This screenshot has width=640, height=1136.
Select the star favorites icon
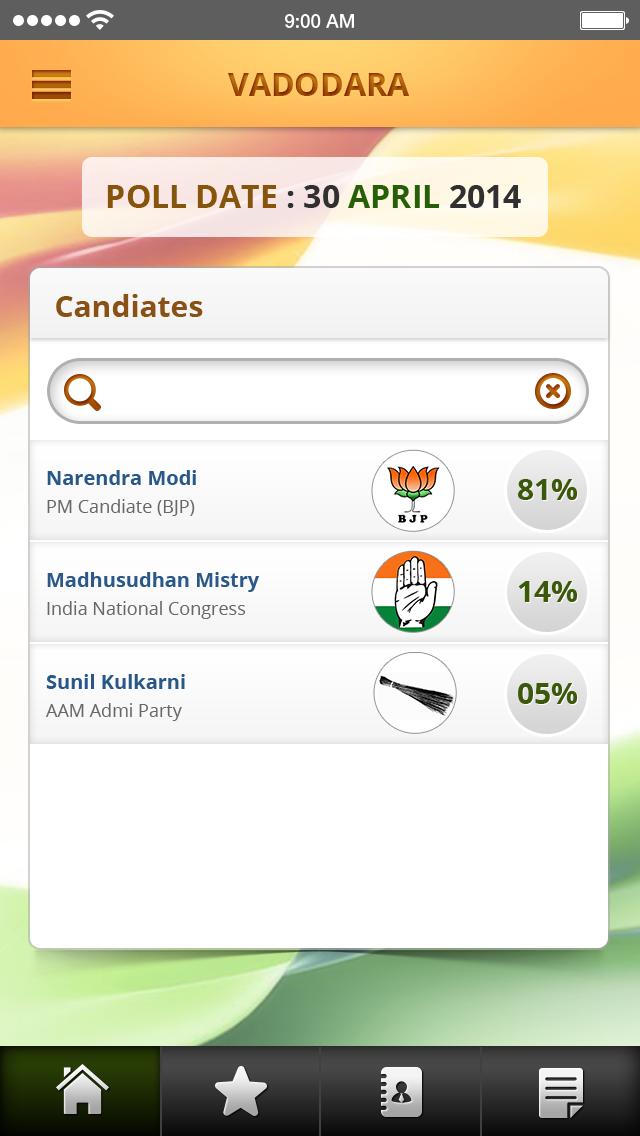click(239, 1091)
